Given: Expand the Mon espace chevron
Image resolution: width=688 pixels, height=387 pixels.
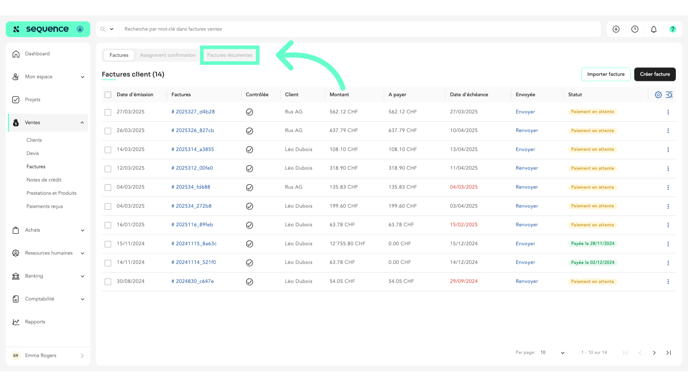Looking at the screenshot, I should tap(82, 77).
